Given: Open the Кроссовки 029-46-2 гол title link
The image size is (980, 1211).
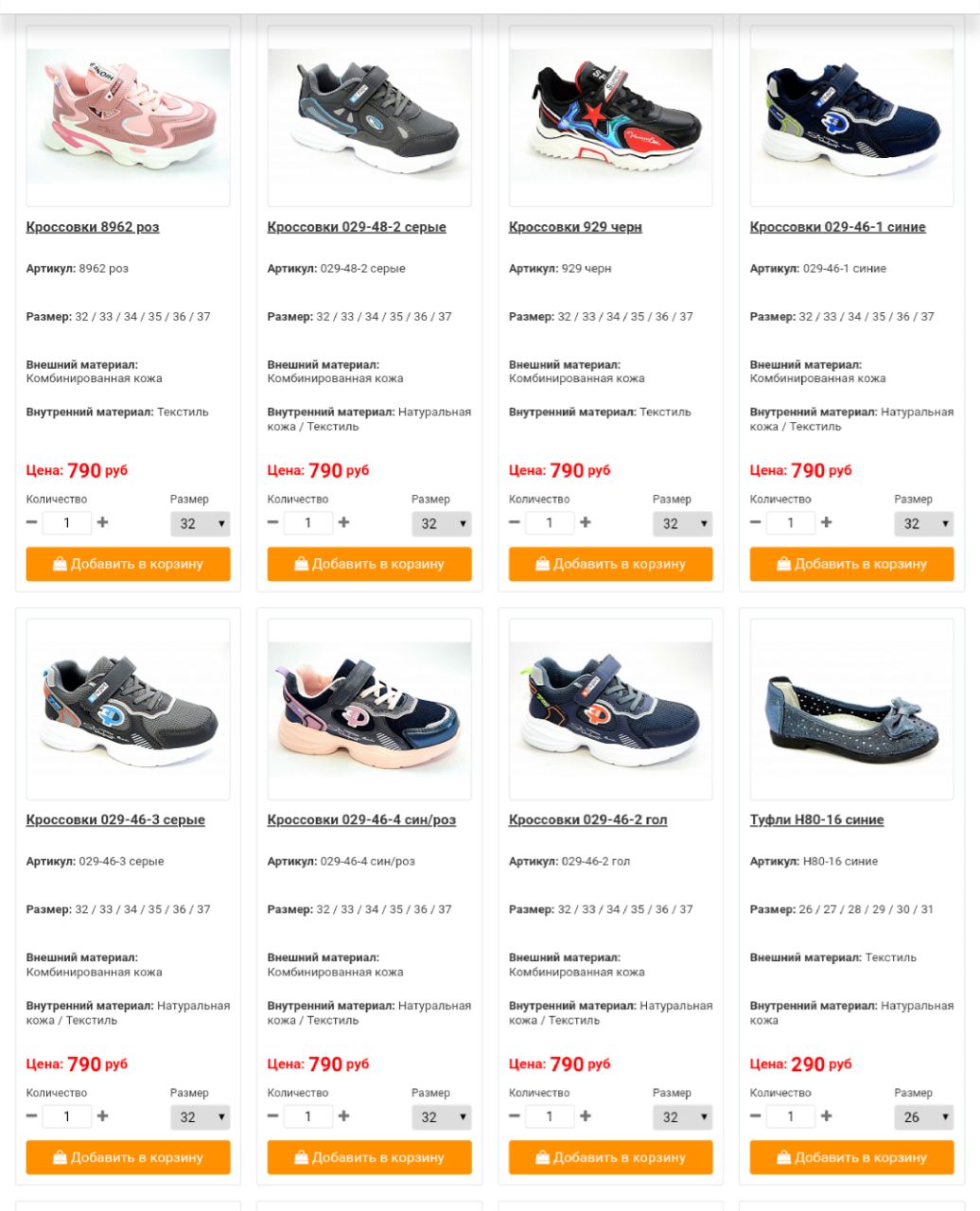Looking at the screenshot, I should tap(587, 820).
